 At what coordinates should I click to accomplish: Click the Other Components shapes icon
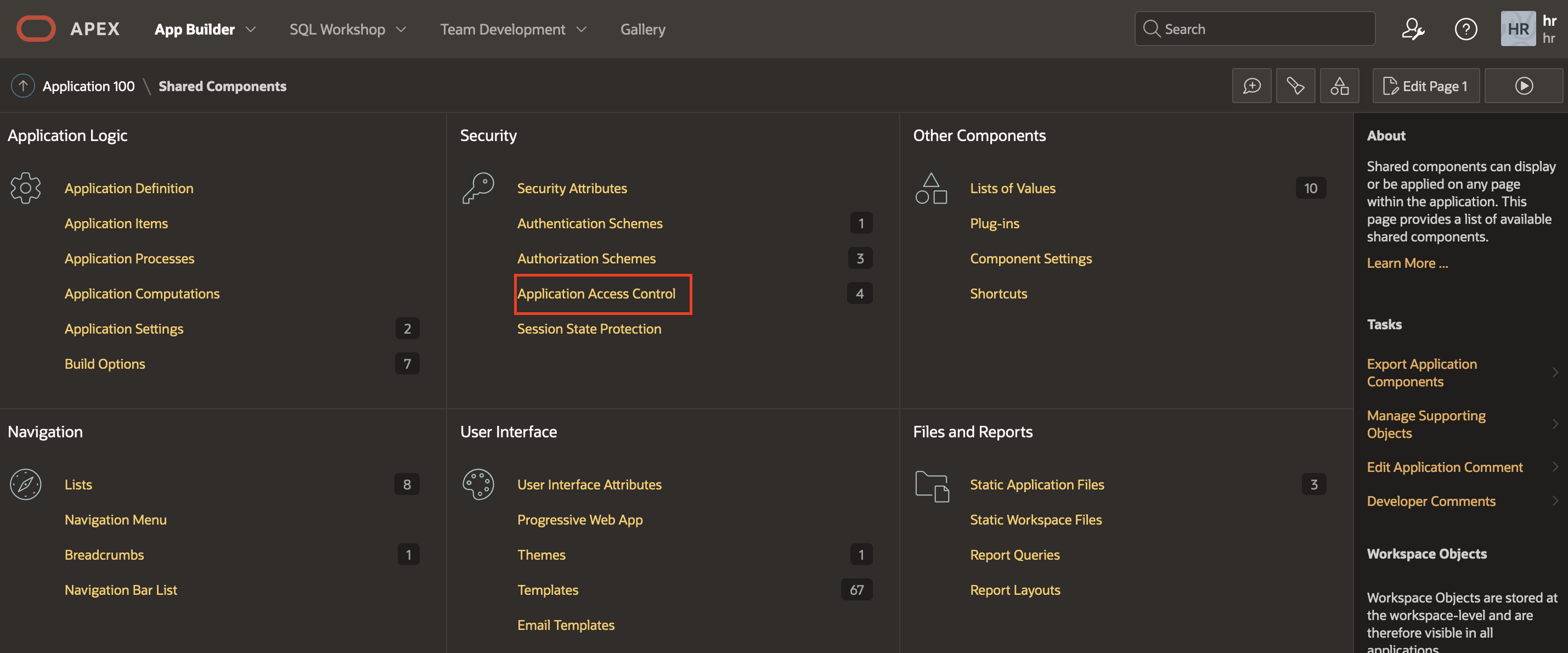(930, 188)
